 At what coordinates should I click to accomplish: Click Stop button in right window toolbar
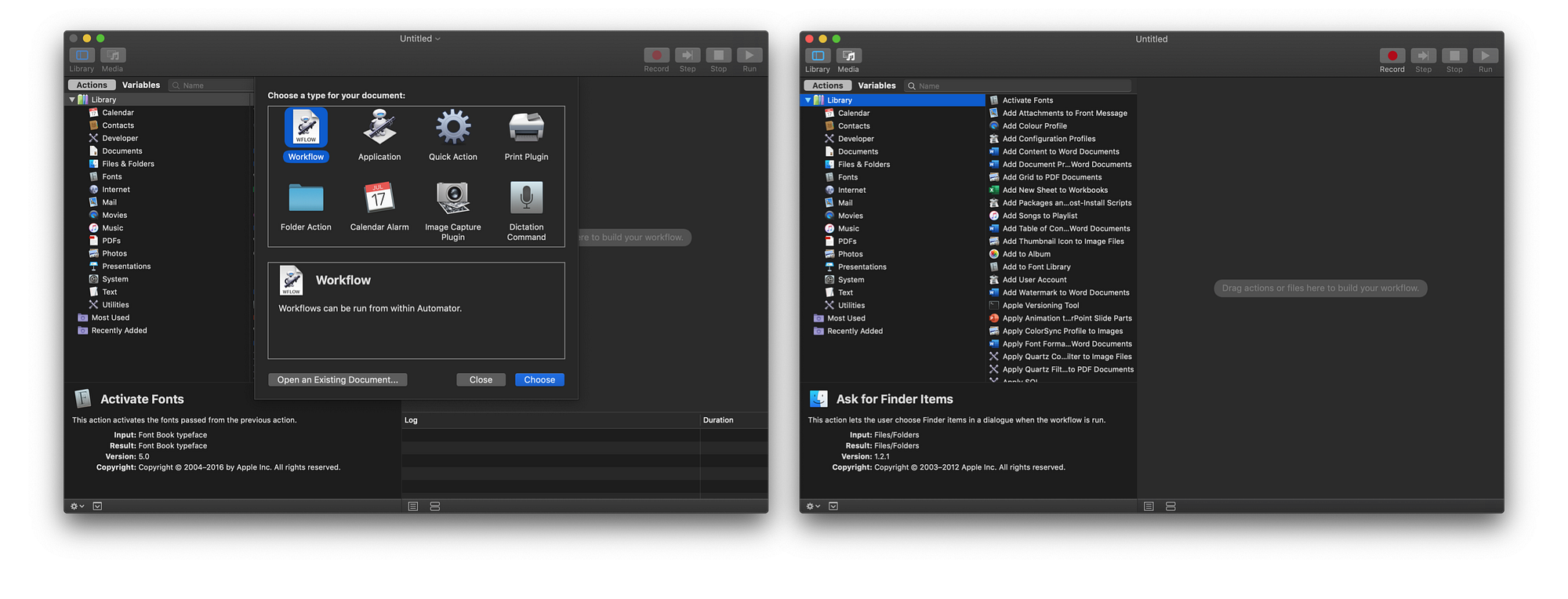tap(1454, 56)
